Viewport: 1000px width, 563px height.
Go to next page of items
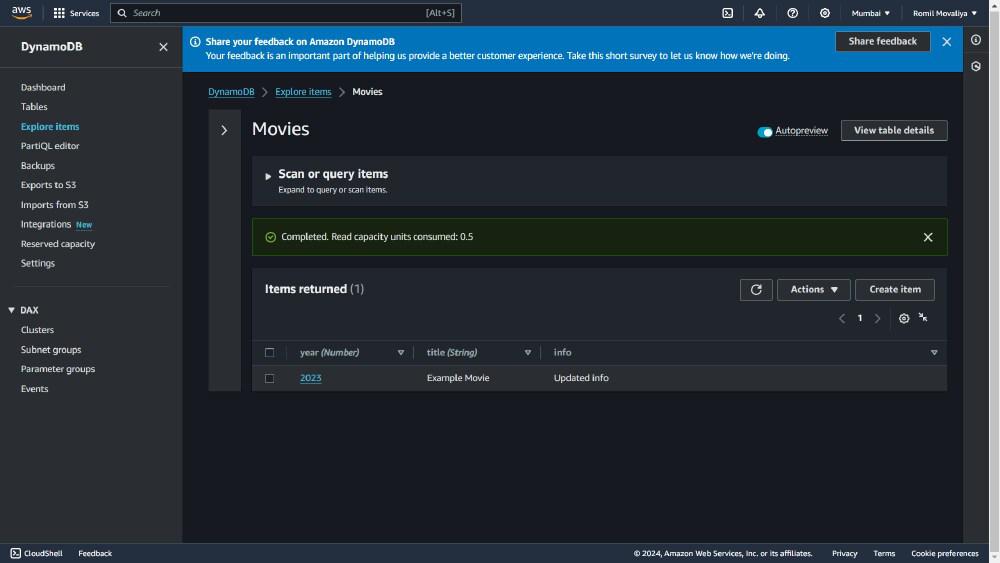[x=878, y=318]
